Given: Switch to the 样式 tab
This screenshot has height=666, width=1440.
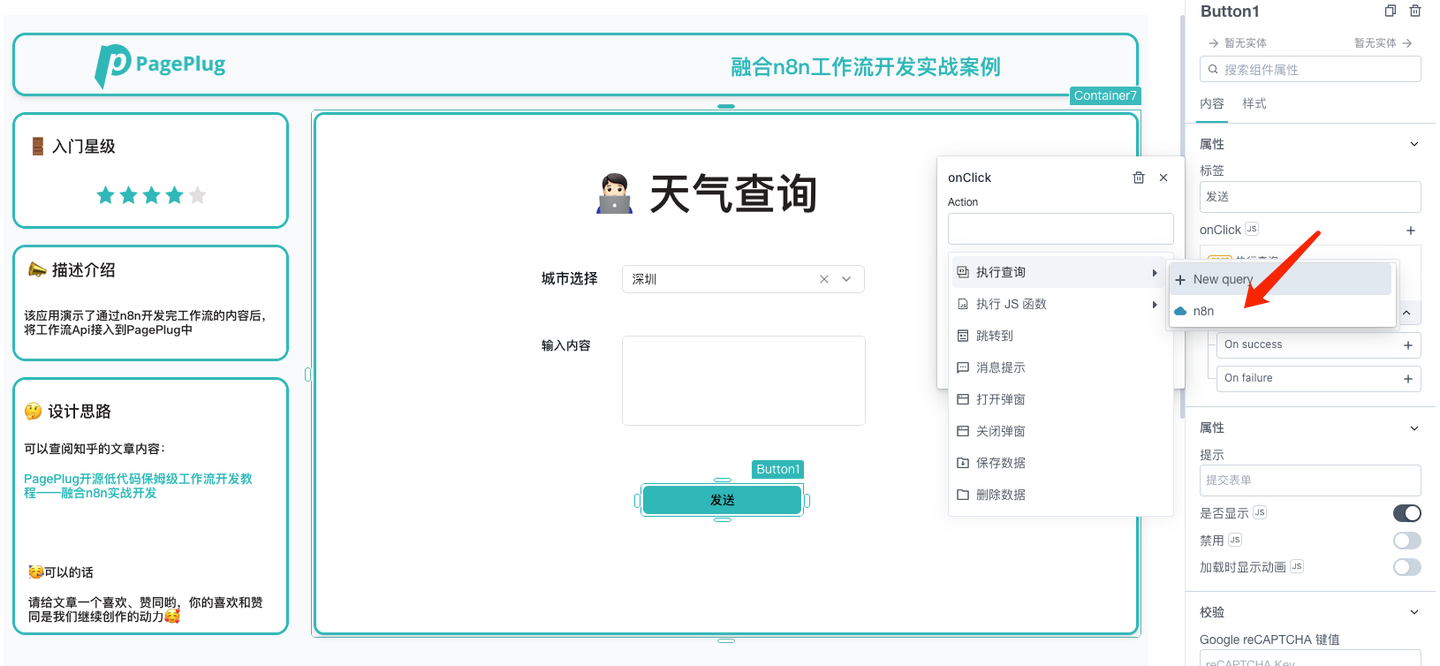Looking at the screenshot, I should [x=1254, y=104].
